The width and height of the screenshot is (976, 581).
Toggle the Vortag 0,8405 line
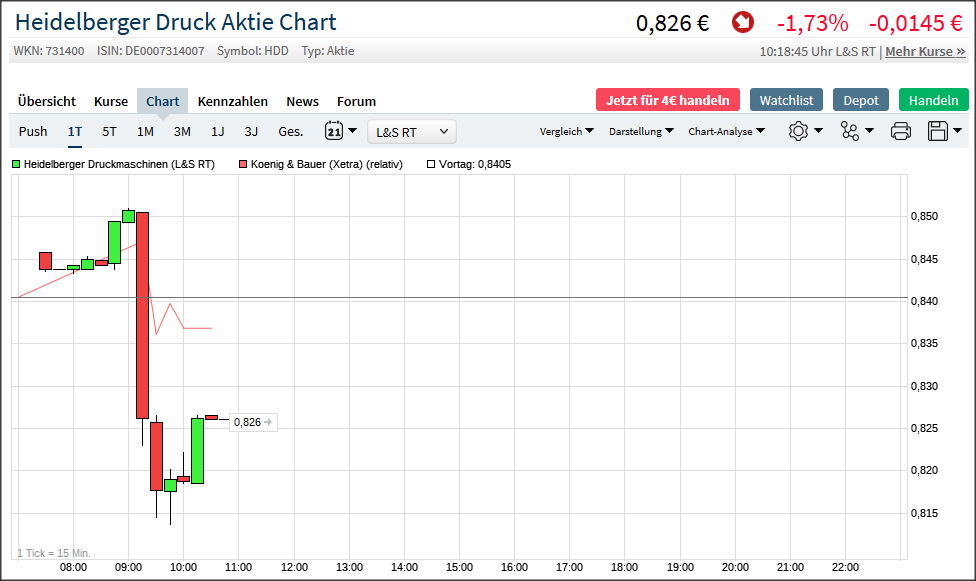469,164
